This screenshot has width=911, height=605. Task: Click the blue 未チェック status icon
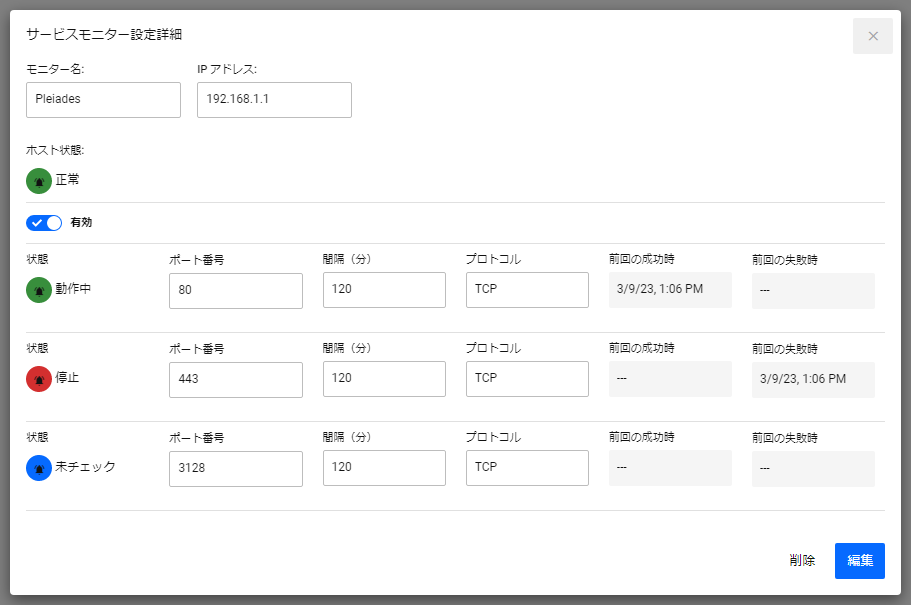tap(39, 468)
